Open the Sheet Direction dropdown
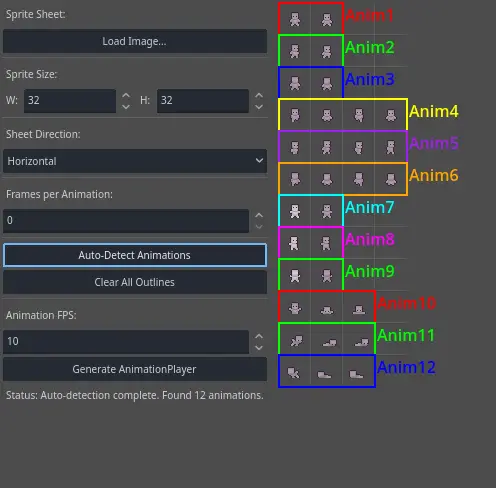 pos(135,161)
